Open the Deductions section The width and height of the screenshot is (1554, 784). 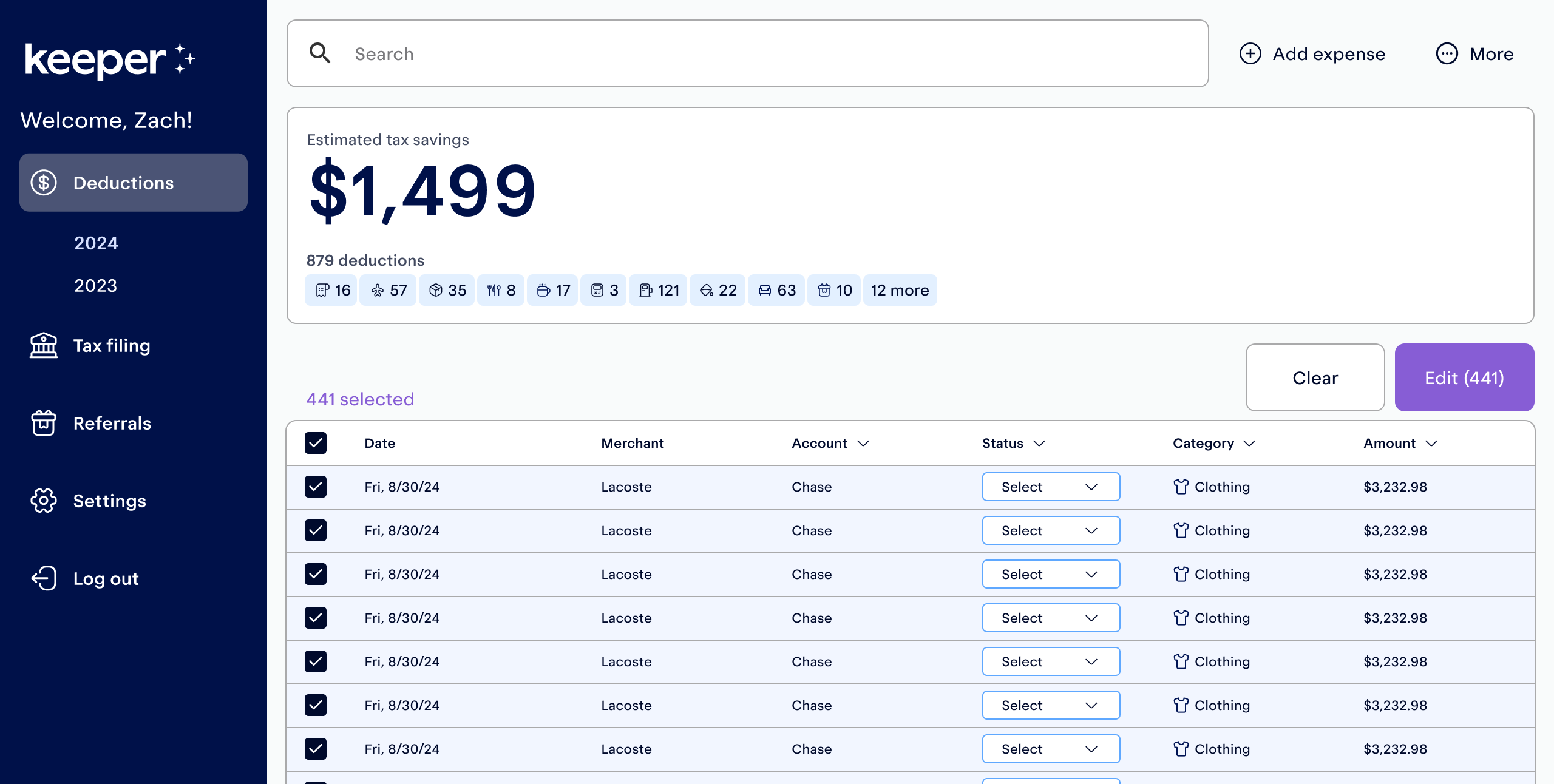click(134, 183)
